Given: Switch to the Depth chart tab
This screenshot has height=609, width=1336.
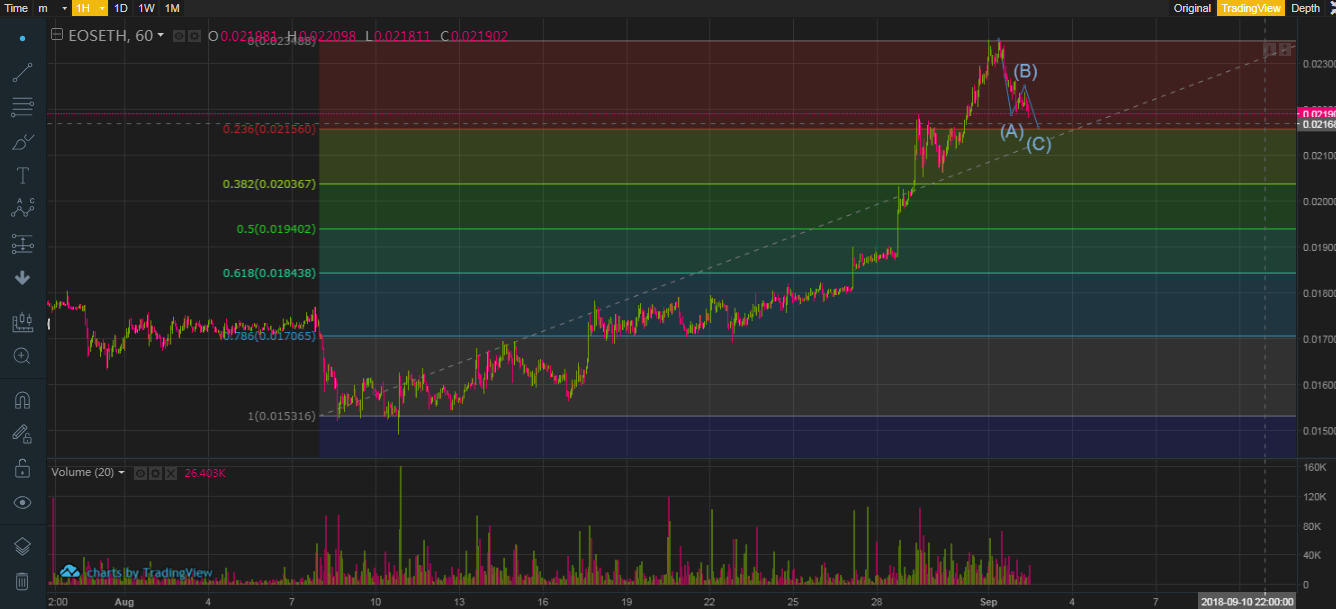Looking at the screenshot, I should pyautogui.click(x=1305, y=8).
